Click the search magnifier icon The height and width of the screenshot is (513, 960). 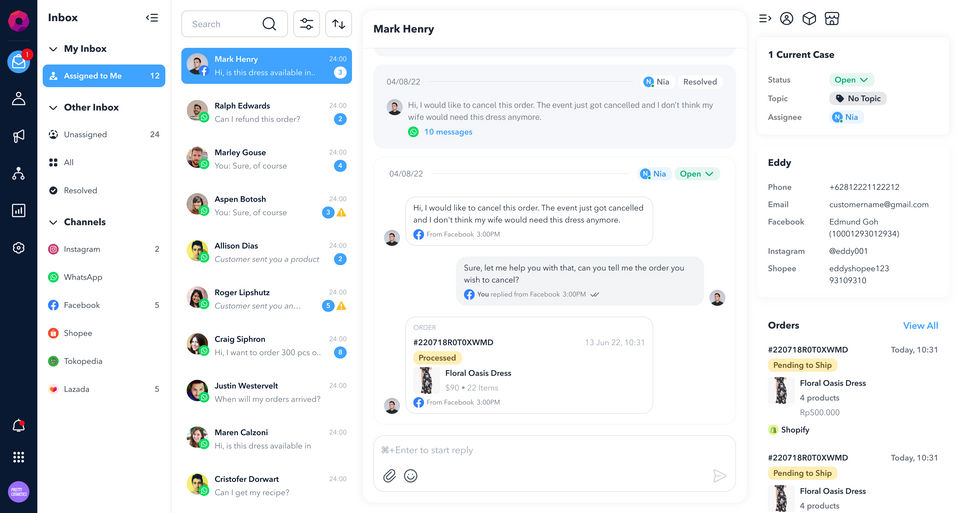click(269, 24)
